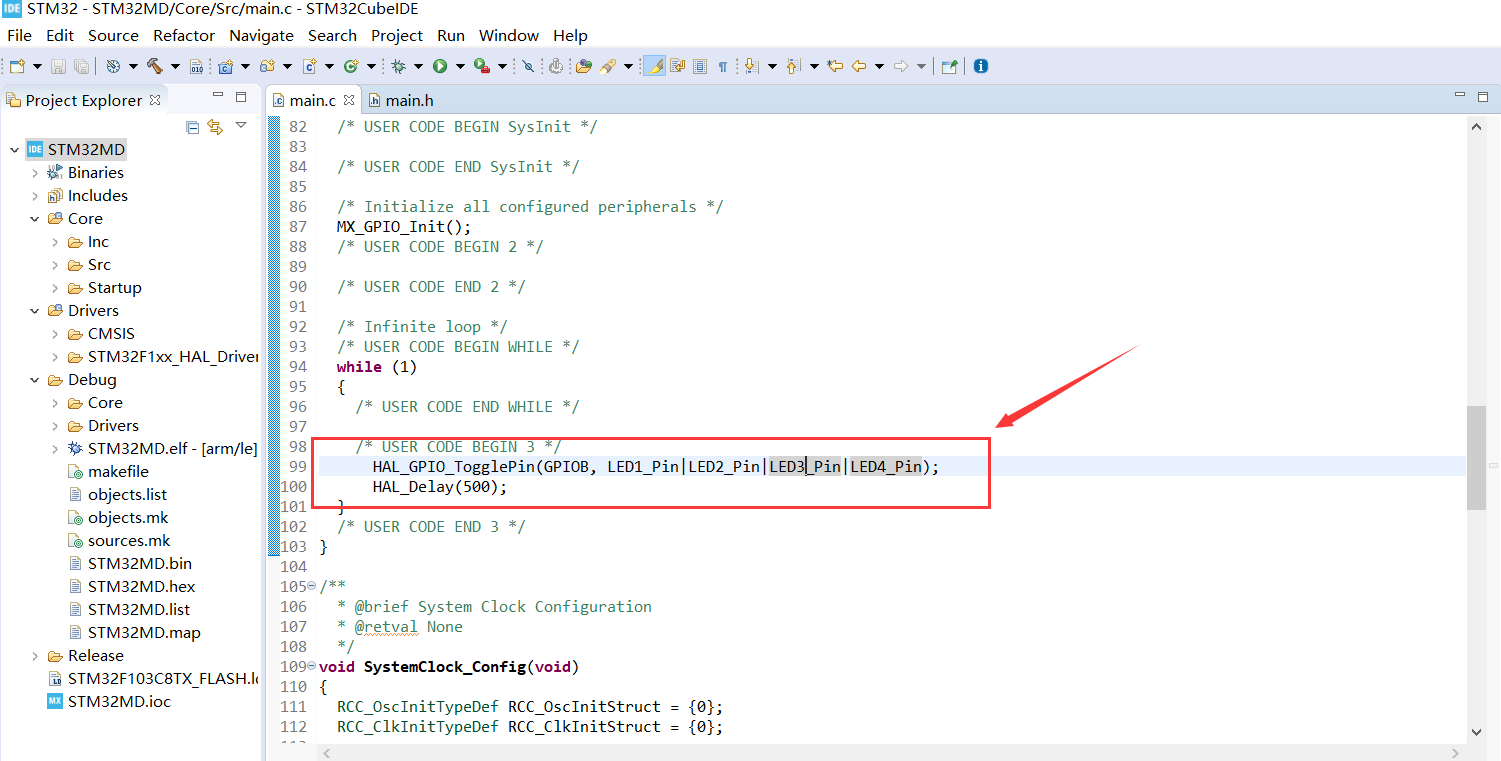Maximize the editor area
The height and width of the screenshot is (761, 1501).
click(x=1485, y=97)
